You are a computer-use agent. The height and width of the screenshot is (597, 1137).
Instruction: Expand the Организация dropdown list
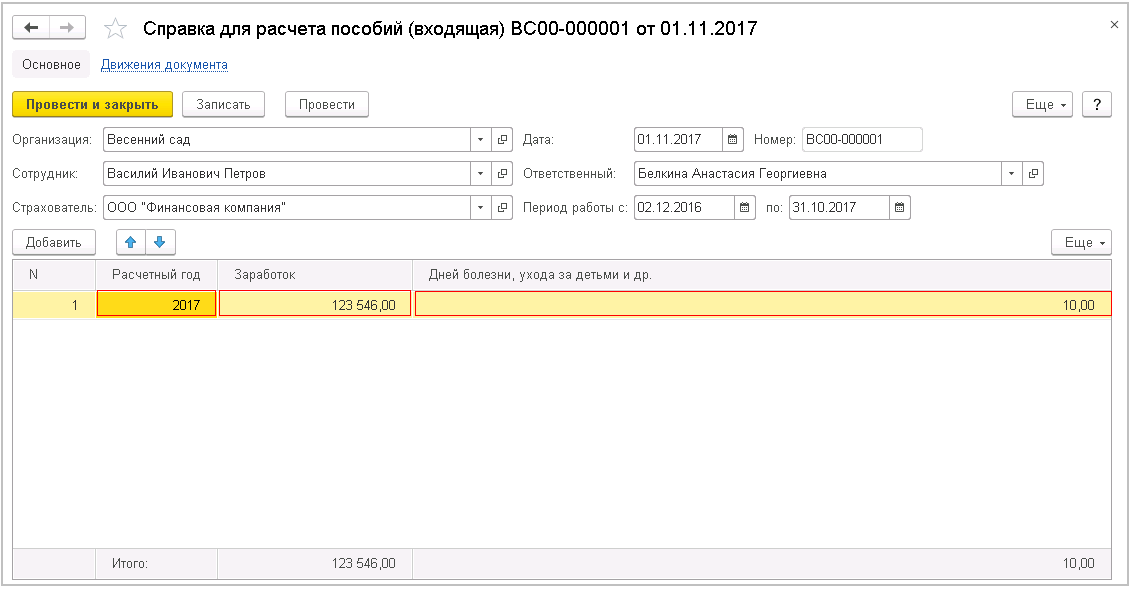tap(480, 140)
